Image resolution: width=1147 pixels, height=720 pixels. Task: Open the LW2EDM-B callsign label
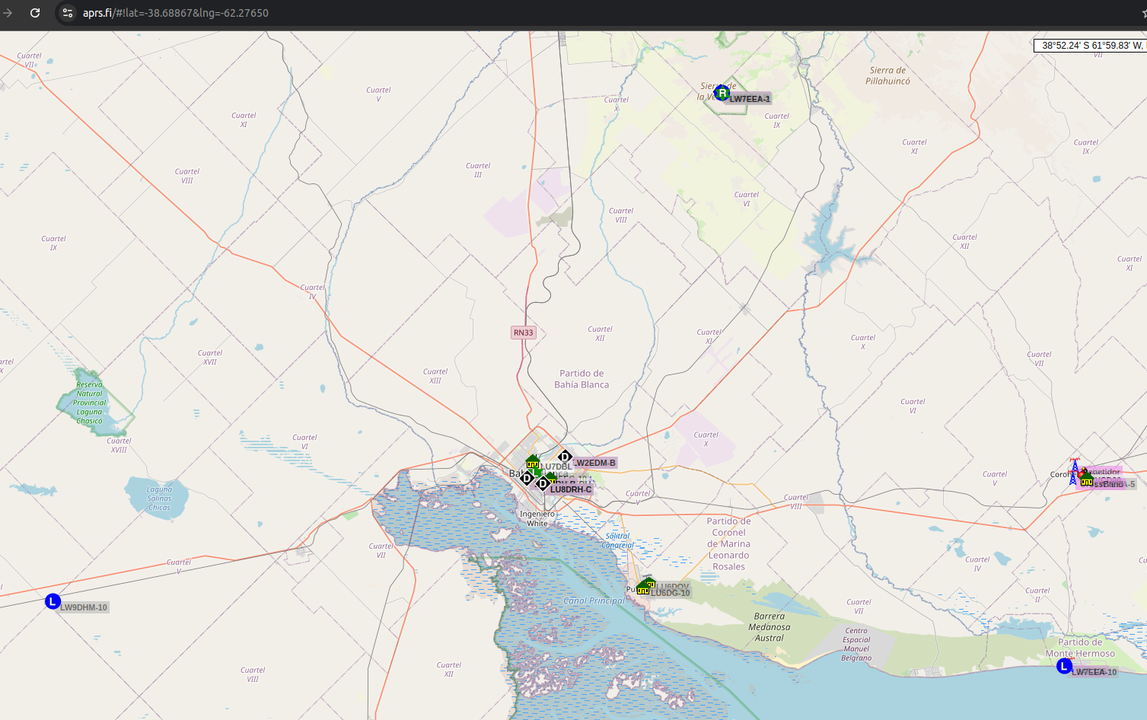pyautogui.click(x=595, y=463)
